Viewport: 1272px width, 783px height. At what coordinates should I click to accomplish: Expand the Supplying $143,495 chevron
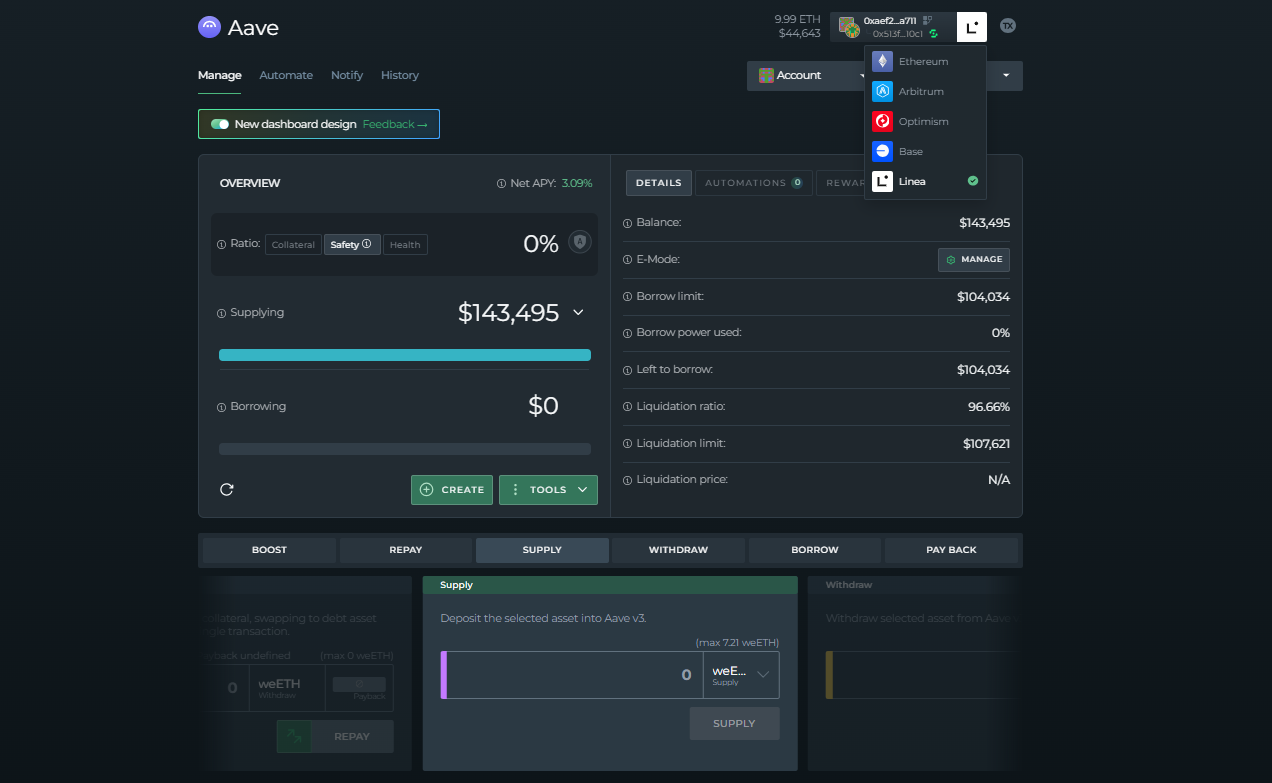coord(578,313)
